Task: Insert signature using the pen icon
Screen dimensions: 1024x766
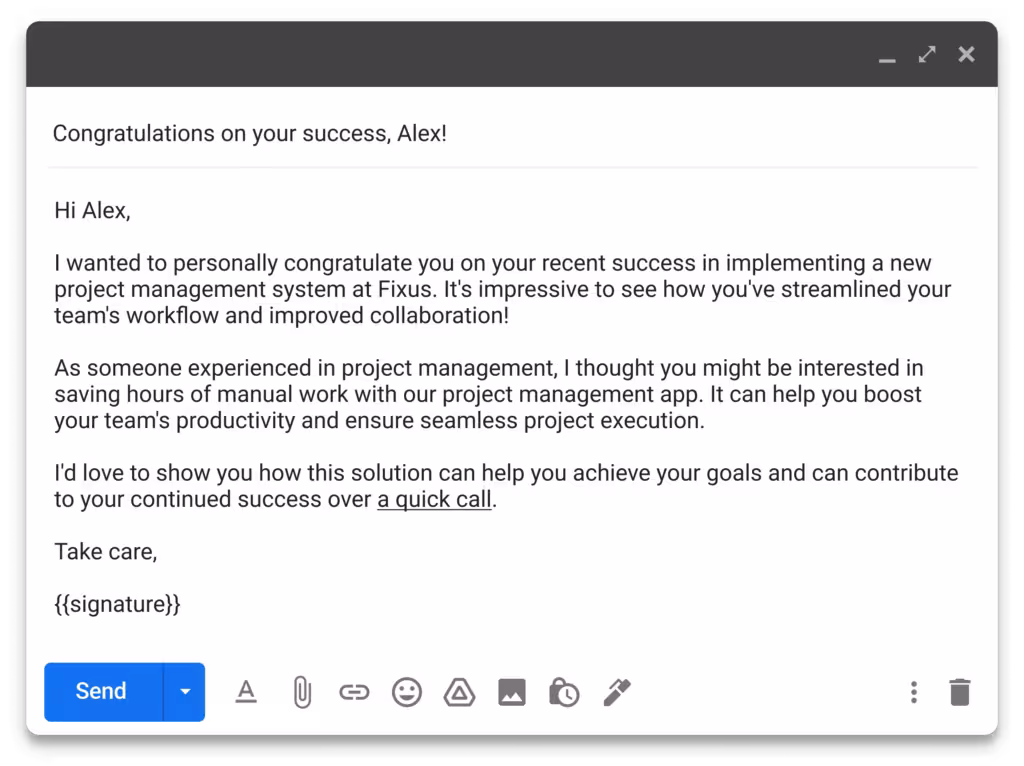Action: coord(617,691)
